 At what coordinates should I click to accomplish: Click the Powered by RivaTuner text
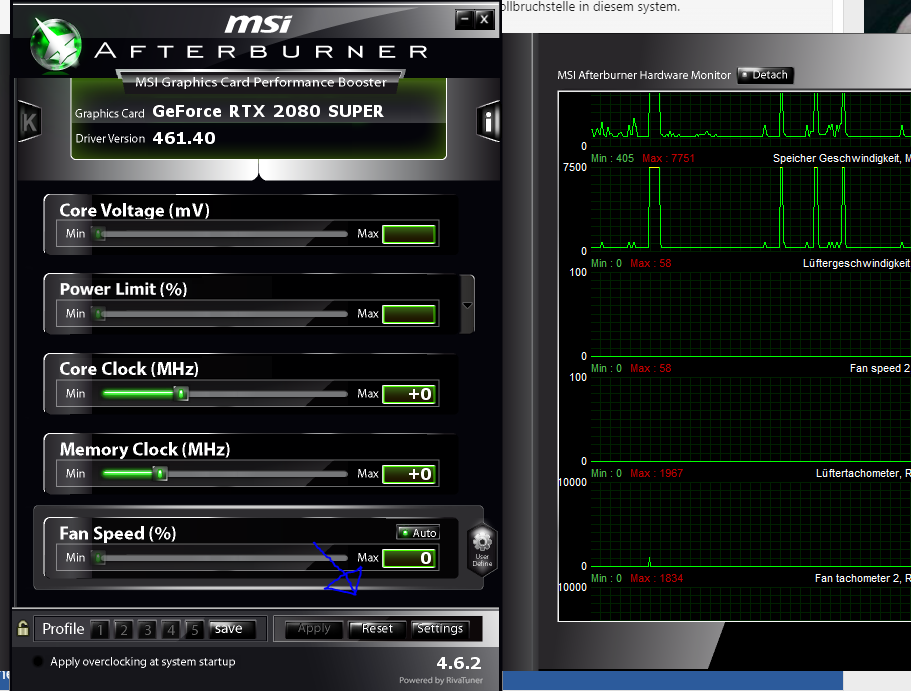441,680
